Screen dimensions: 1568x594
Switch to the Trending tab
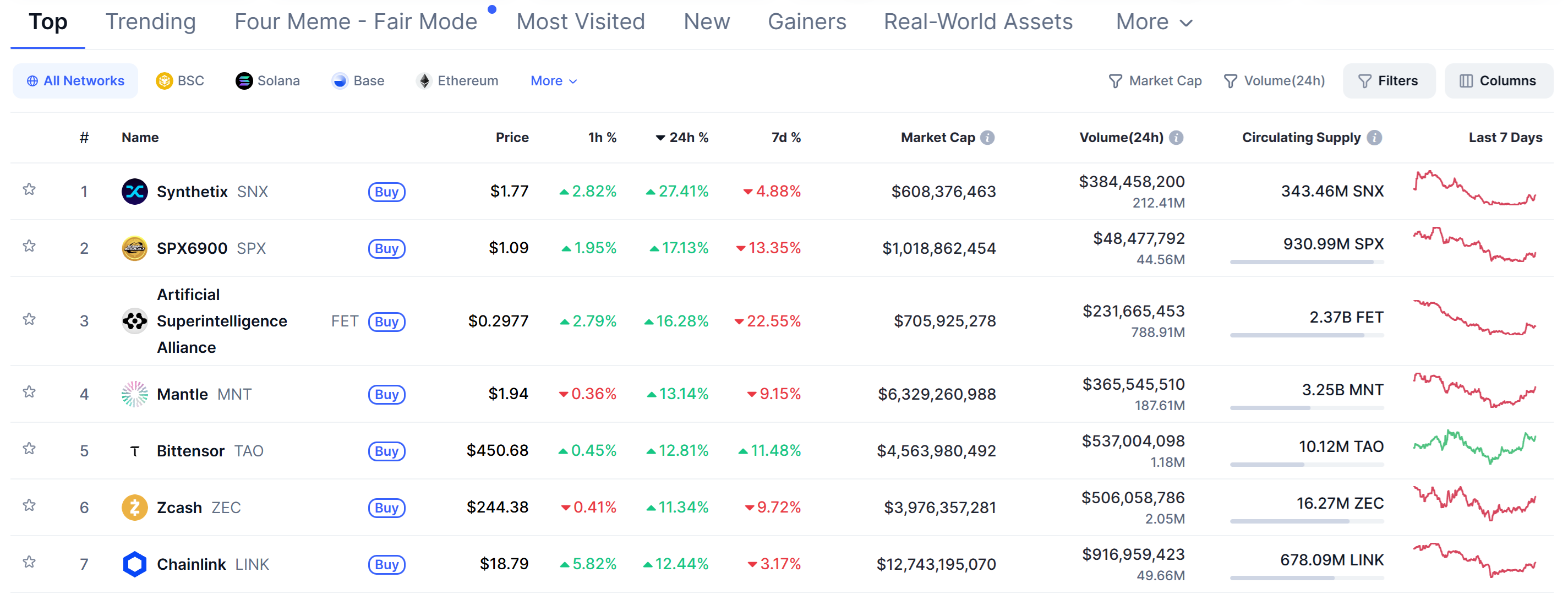click(x=150, y=23)
